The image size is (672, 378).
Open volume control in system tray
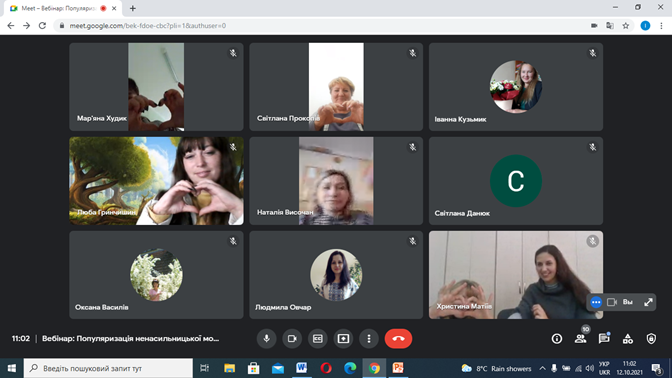pyautogui.click(x=590, y=368)
